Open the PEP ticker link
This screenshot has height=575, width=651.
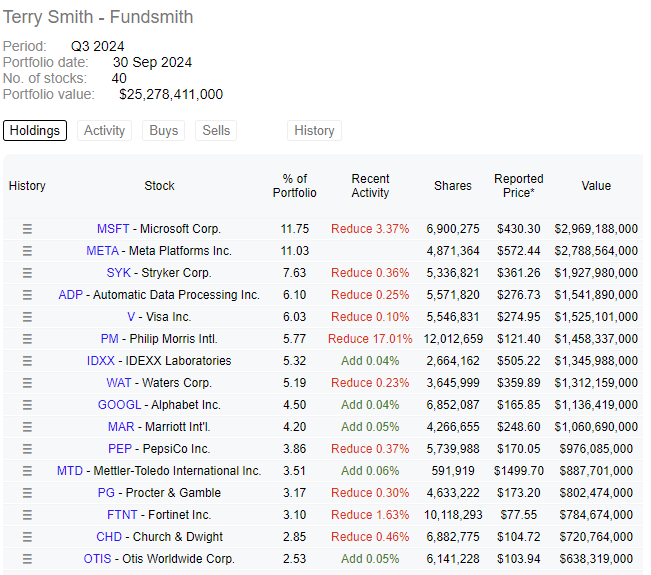pyautogui.click(x=120, y=449)
